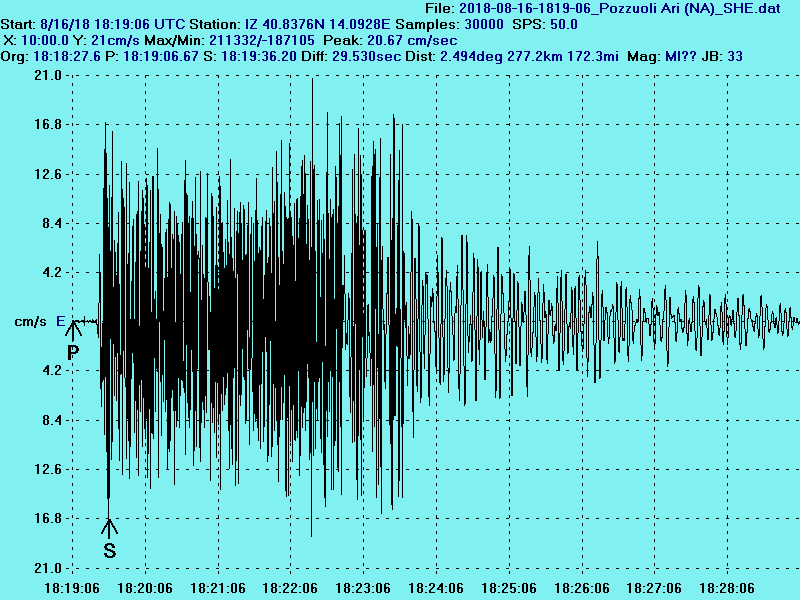The height and width of the screenshot is (600, 800).
Task: Click the magnitude value Ml??
Action: pos(681,57)
